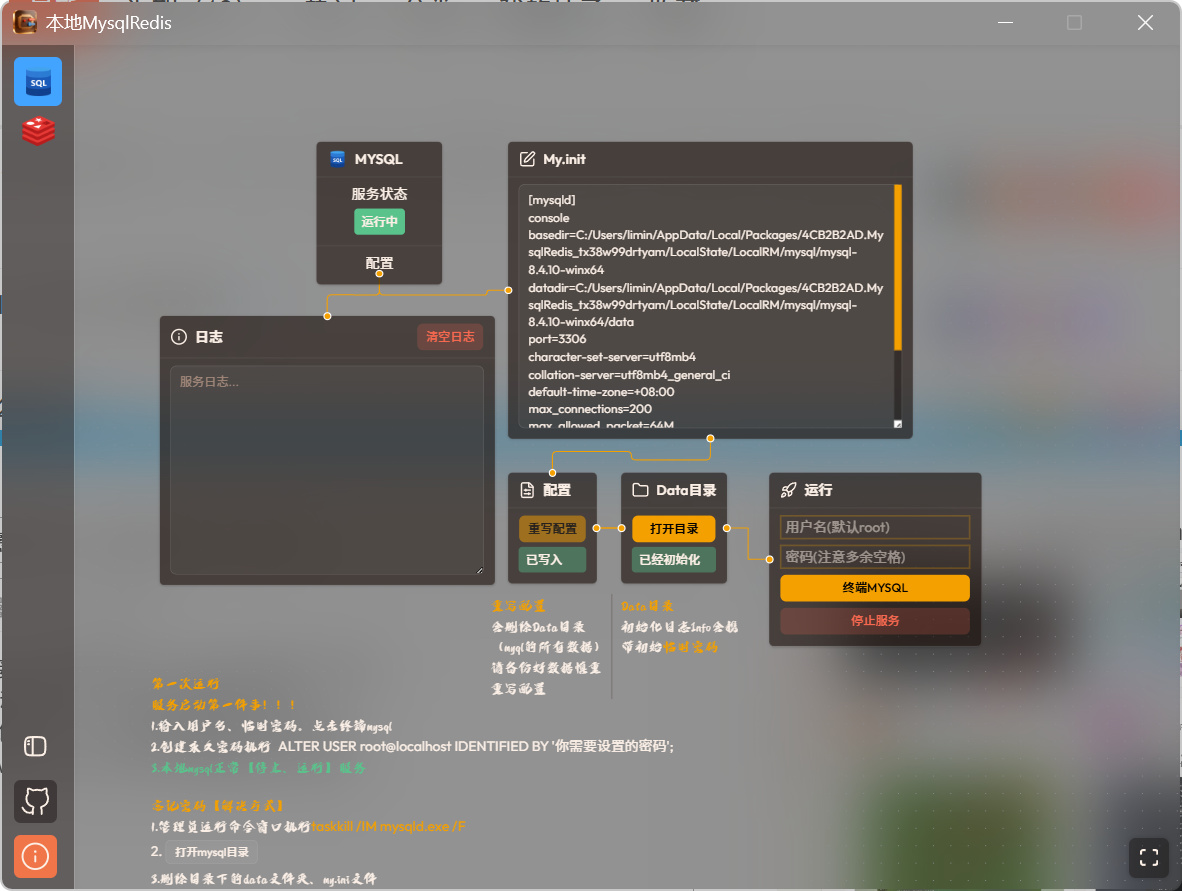Click the SQL icon in MYSQL card
The image size is (1182, 891).
click(x=338, y=159)
